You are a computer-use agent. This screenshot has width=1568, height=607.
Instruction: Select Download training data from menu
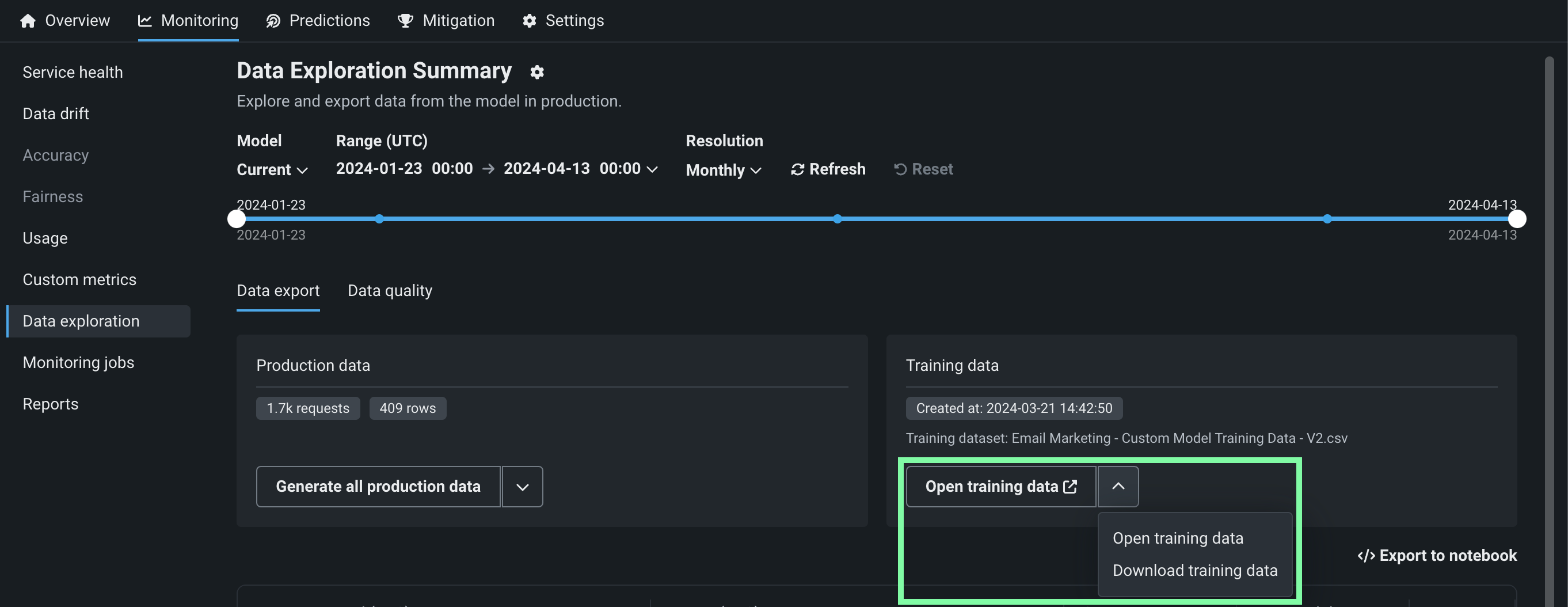point(1194,571)
